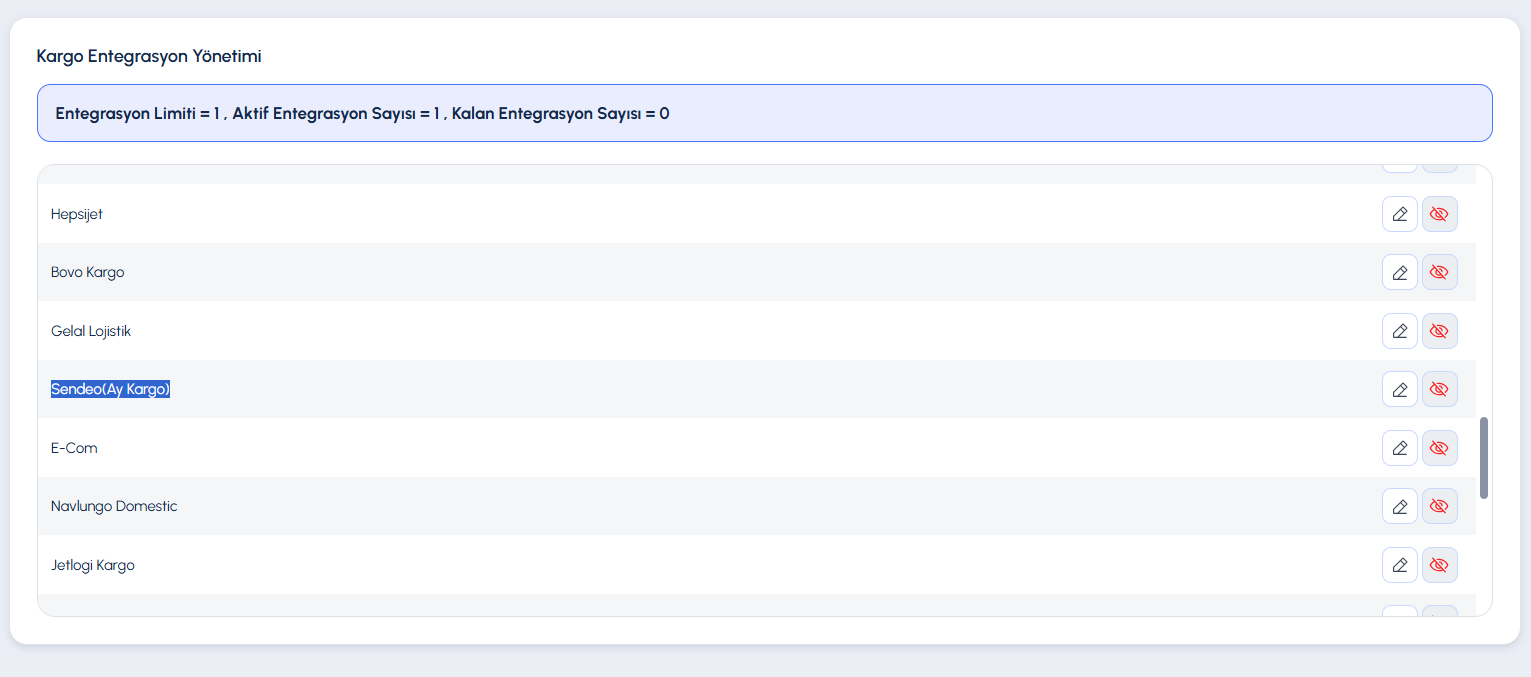The width and height of the screenshot is (1531, 677).
Task: Select the E-Com row text
Action: point(74,448)
